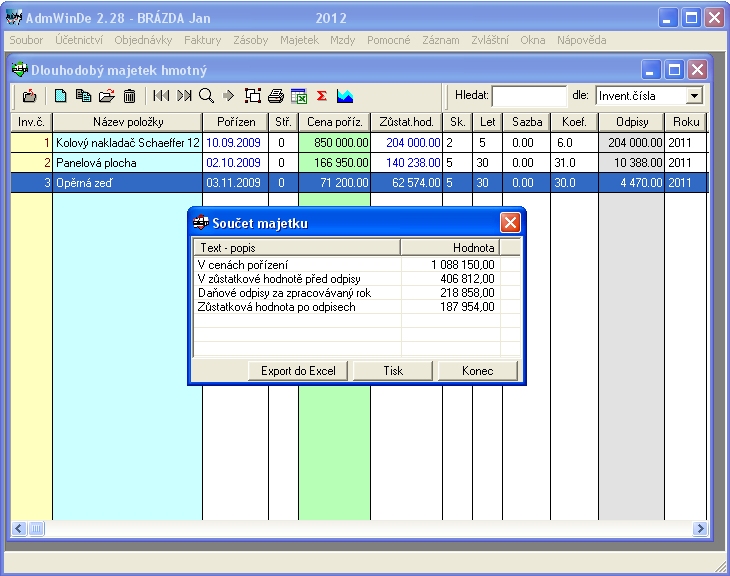Click the Excel table export icon
This screenshot has width=730, height=576.
coord(299,96)
